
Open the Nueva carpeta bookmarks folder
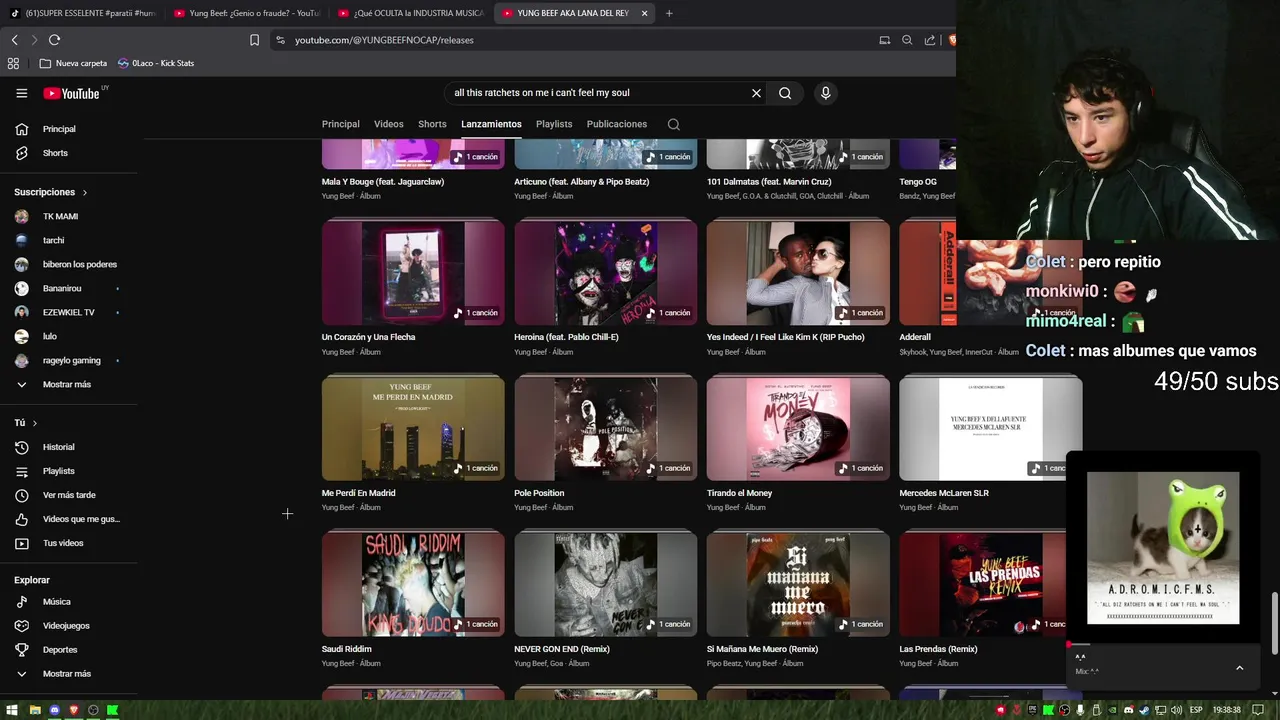click(73, 63)
